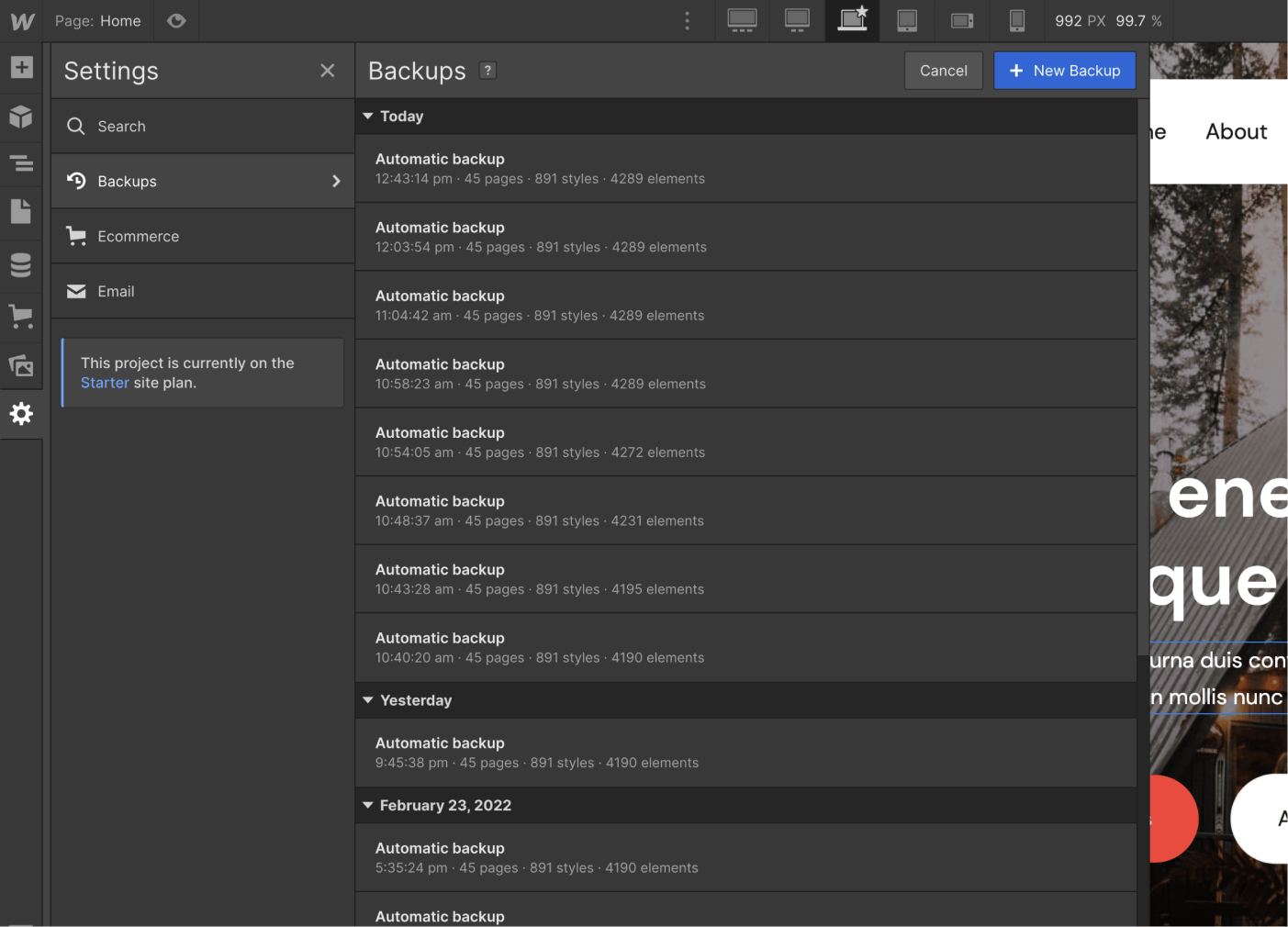The width and height of the screenshot is (1288, 927).
Task: Switch to the large Desktop breakpoint
Action: pyautogui.click(x=742, y=20)
